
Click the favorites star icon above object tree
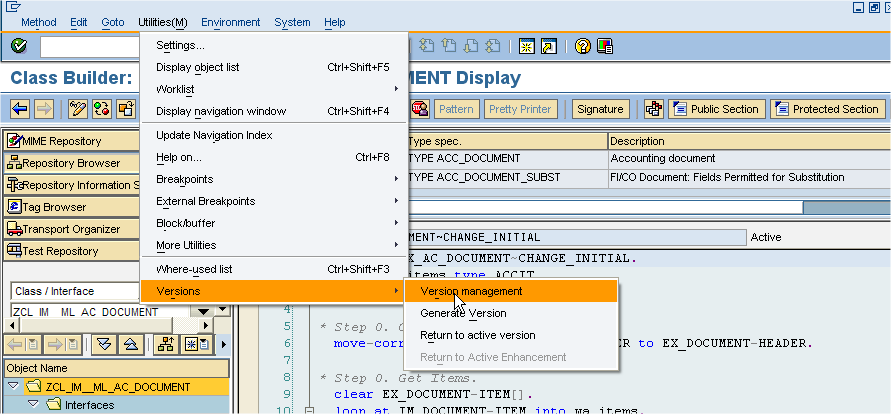[197, 344]
